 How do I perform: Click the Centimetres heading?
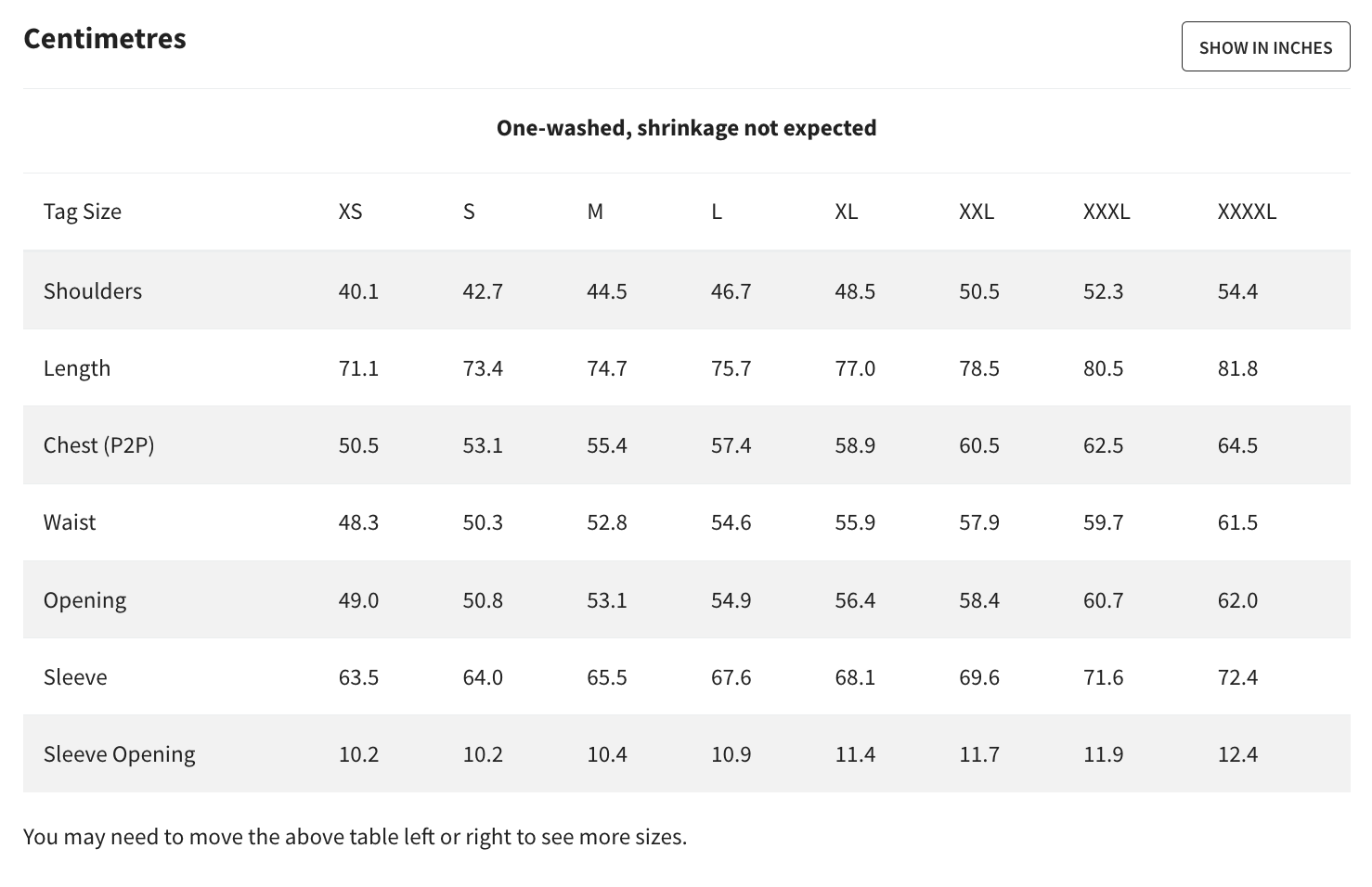[105, 38]
